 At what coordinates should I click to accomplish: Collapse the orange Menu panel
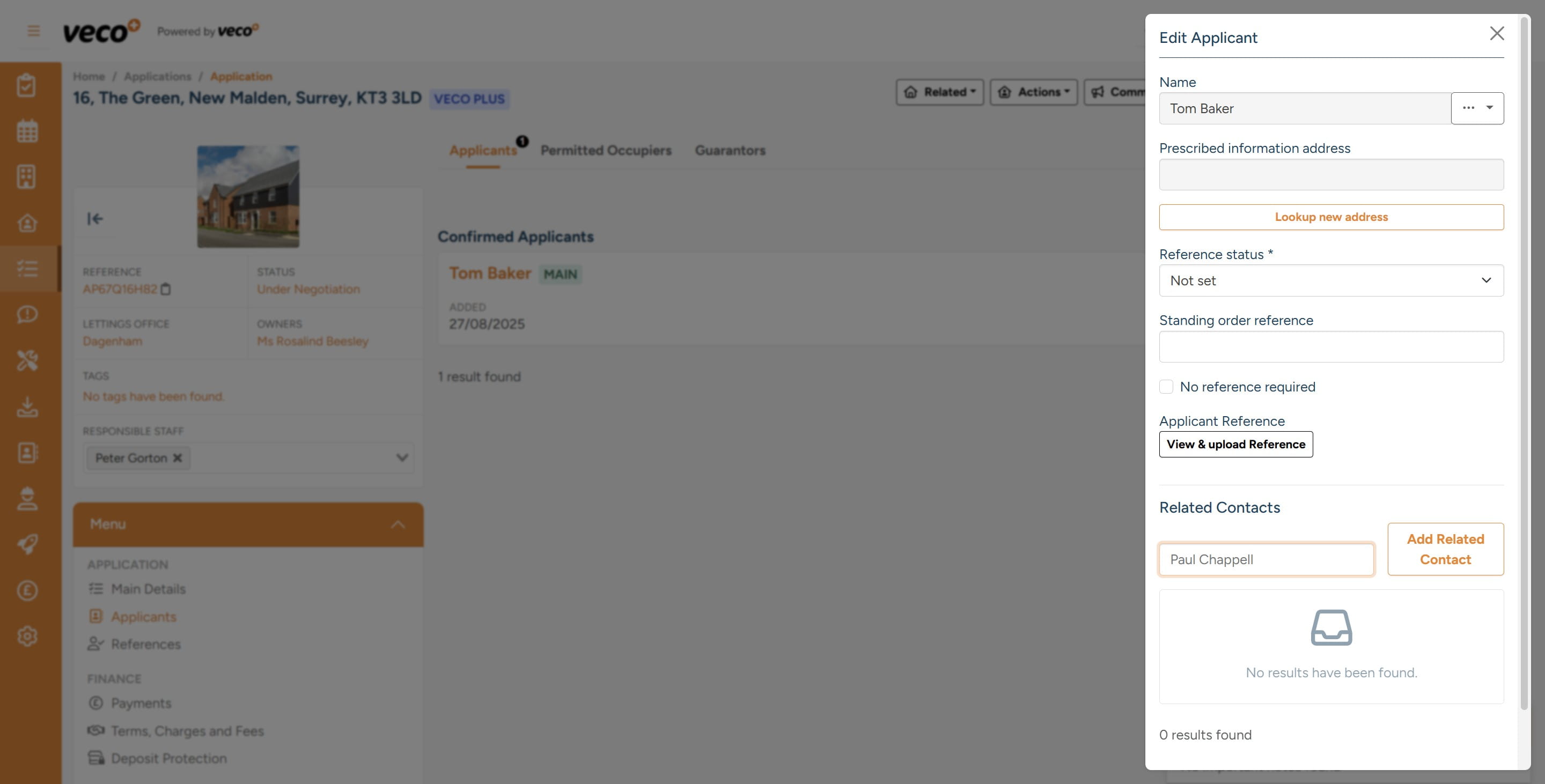[397, 524]
